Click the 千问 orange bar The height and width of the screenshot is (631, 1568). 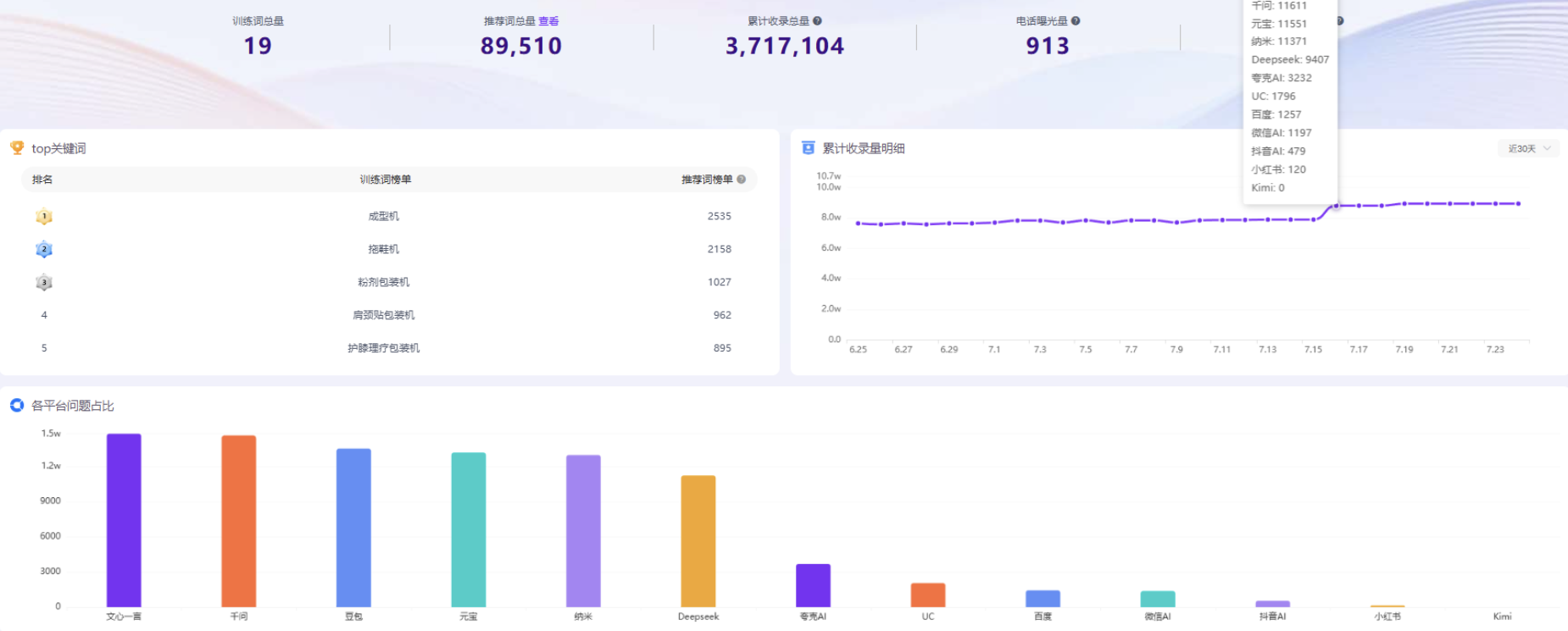point(239,521)
